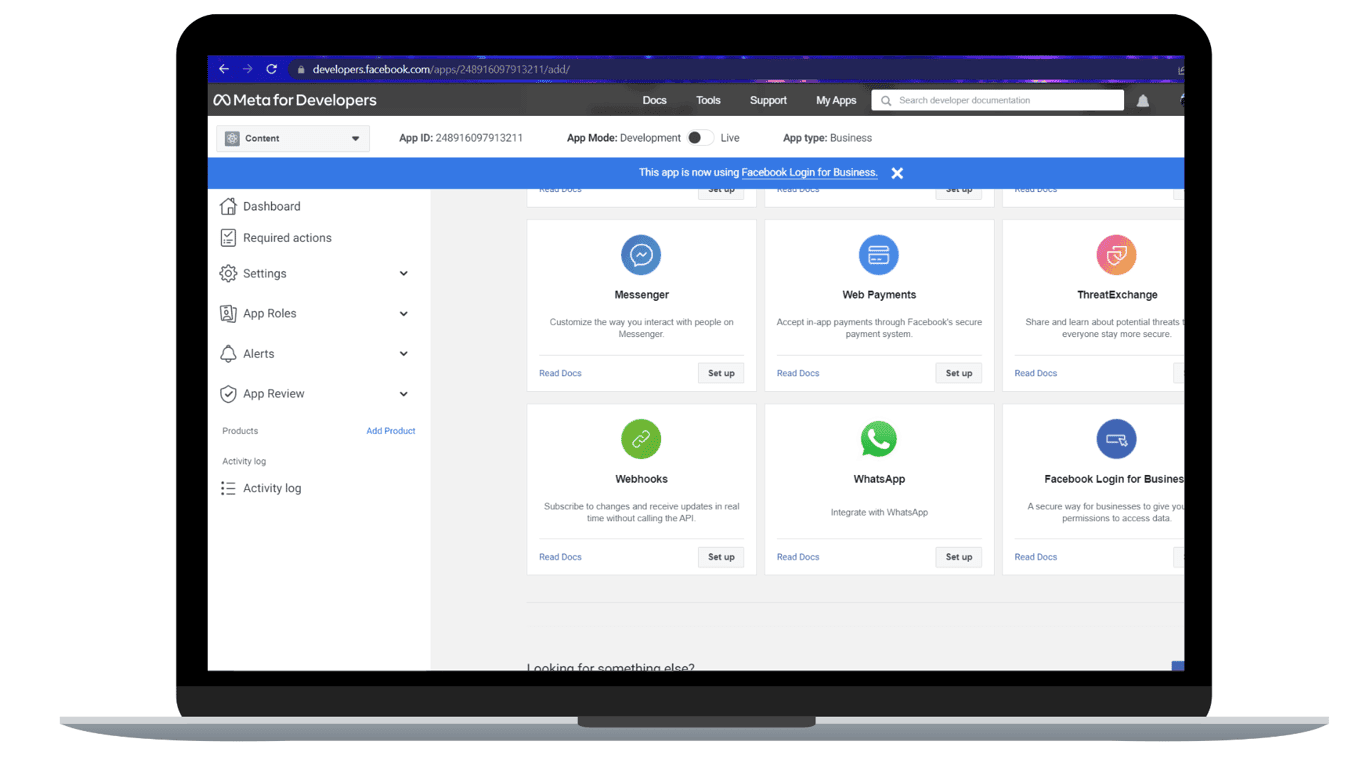
Task: Toggle App Mode from Development to Live
Action: coord(700,138)
